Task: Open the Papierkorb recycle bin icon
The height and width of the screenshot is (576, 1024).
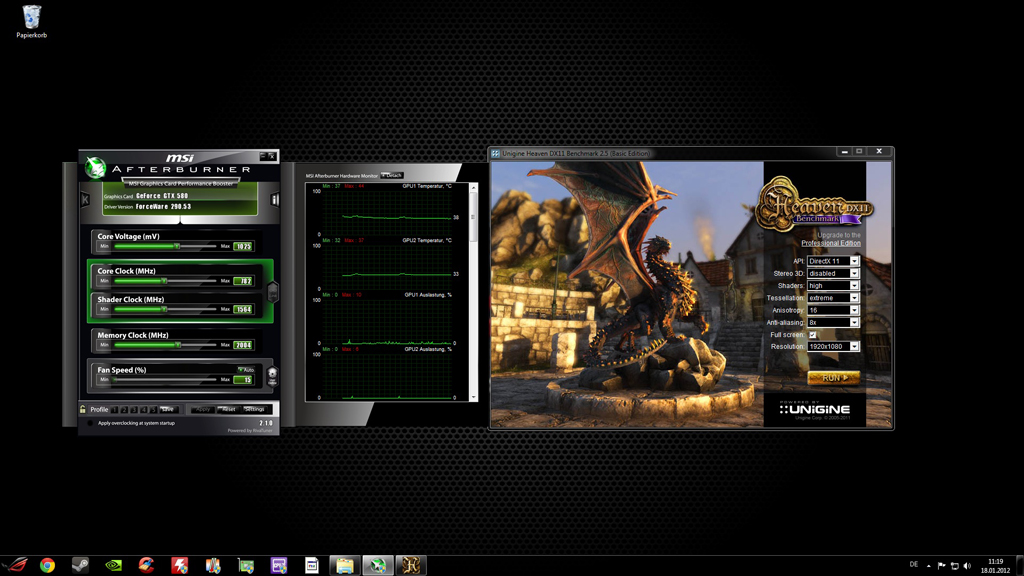Action: (31, 22)
